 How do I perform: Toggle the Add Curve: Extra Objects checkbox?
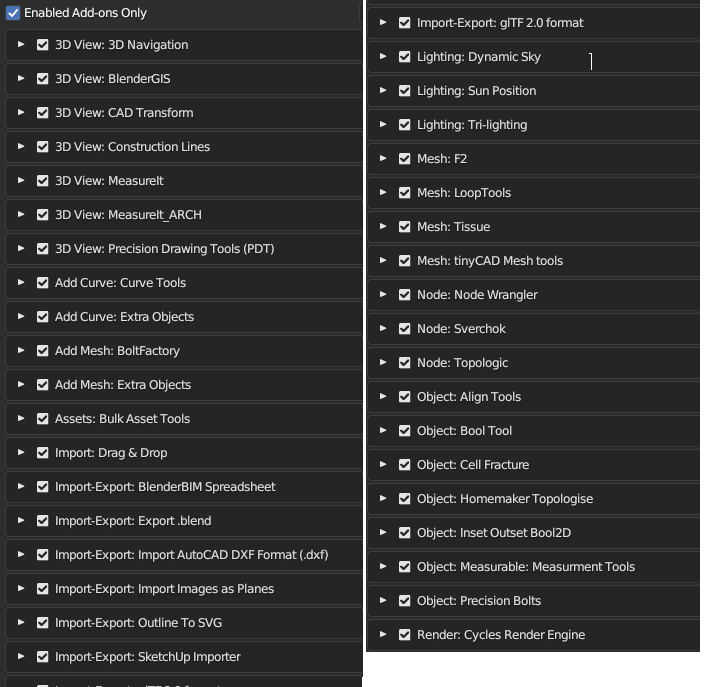click(x=42, y=317)
